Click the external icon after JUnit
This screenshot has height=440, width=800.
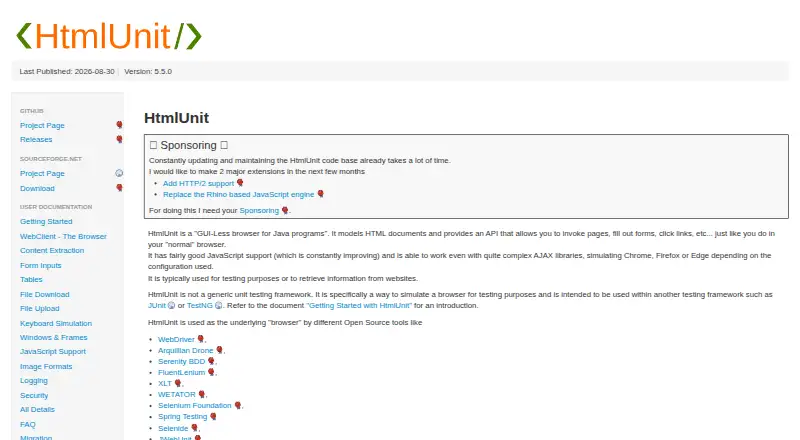pyautogui.click(x=171, y=305)
